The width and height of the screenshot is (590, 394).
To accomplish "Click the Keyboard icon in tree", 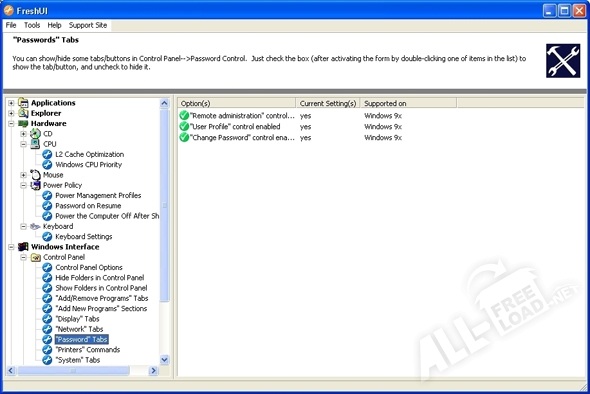I will pos(35,226).
